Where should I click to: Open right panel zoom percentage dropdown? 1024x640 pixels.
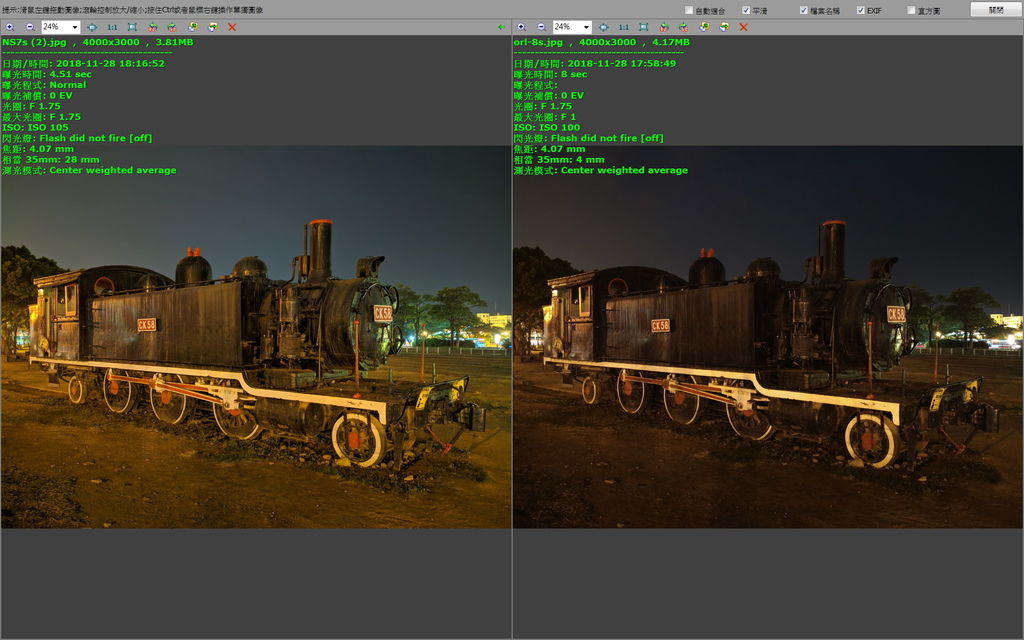[x=586, y=27]
